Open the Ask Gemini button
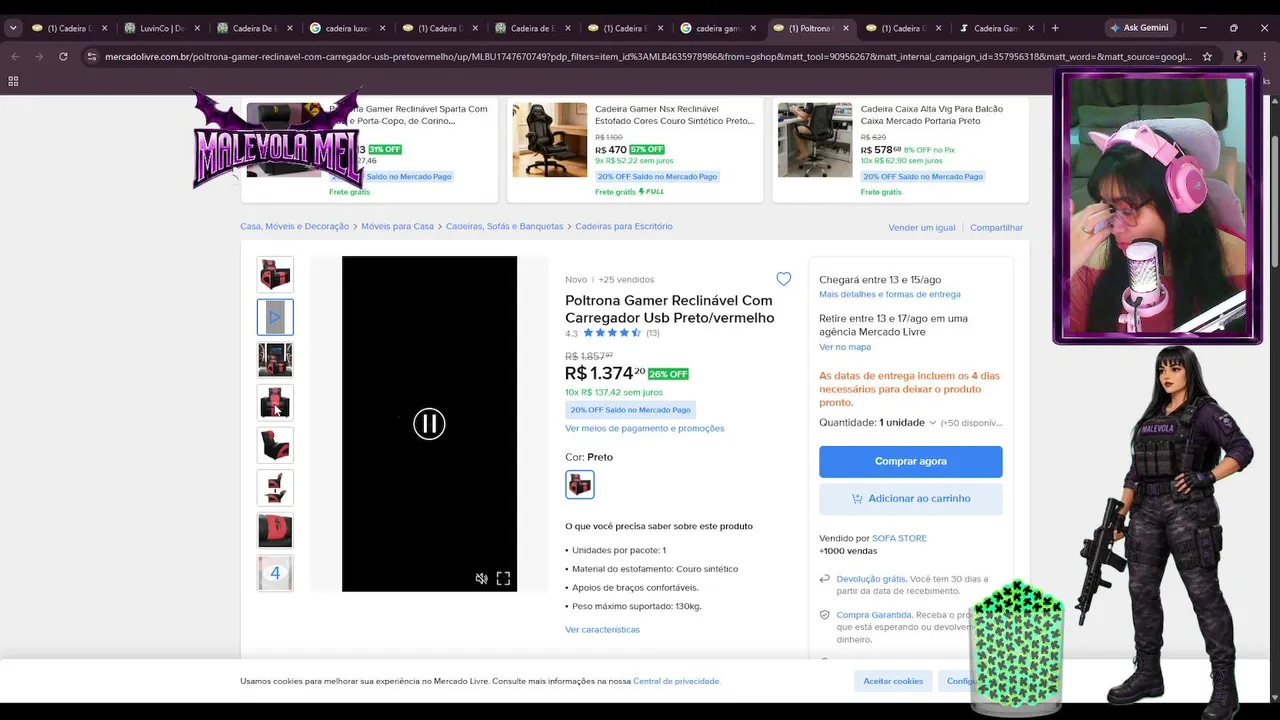 pyautogui.click(x=1139, y=28)
